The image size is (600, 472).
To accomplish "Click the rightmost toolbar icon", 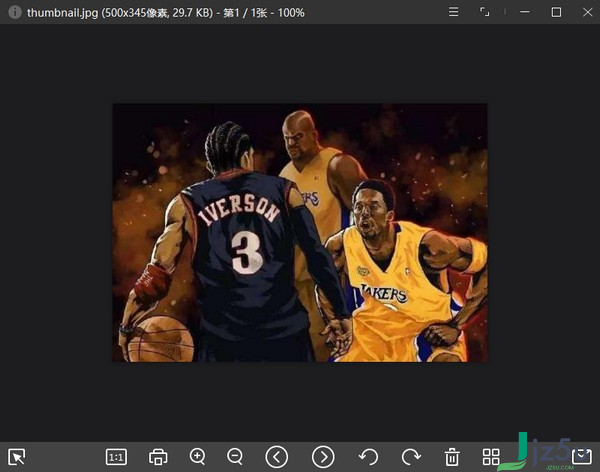I will tap(582, 456).
